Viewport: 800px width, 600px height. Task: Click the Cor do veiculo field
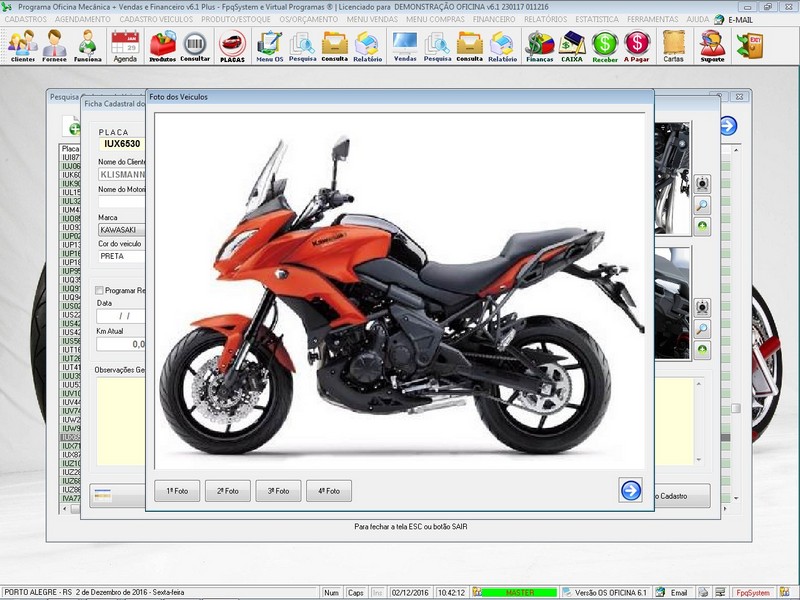(x=122, y=256)
